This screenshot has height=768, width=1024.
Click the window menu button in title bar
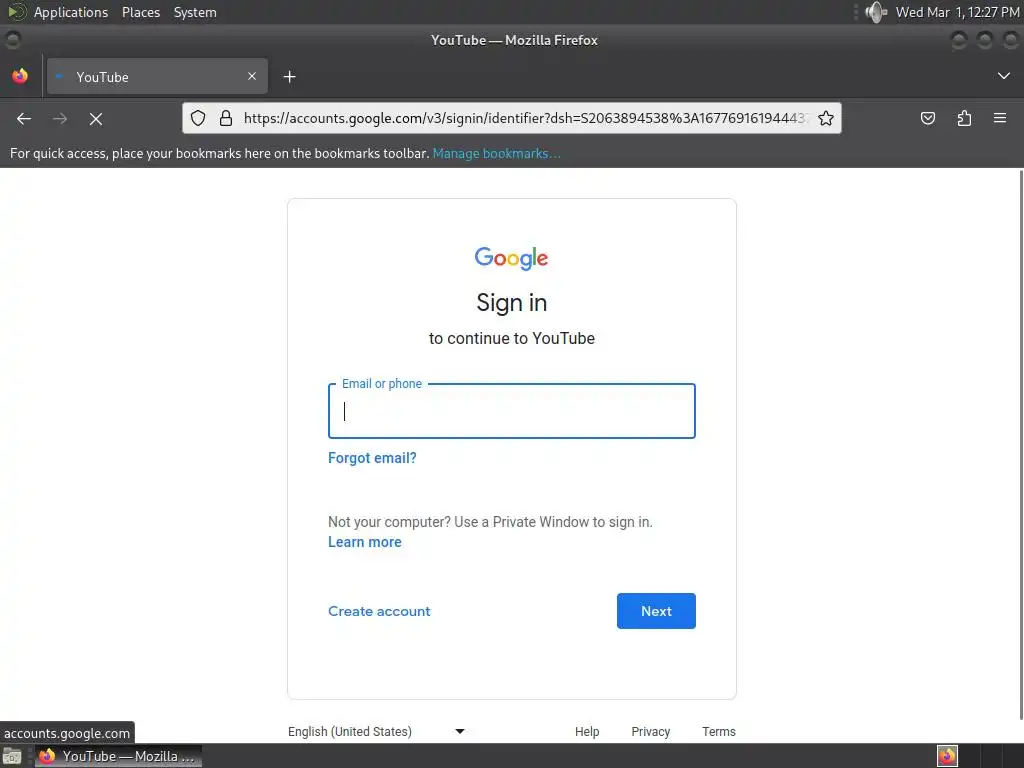(12, 40)
